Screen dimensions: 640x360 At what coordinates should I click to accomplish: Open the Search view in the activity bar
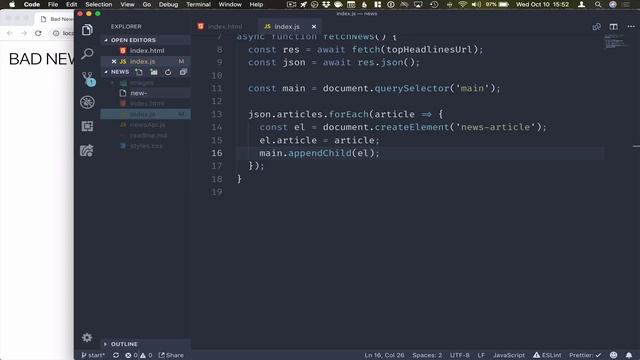87,53
